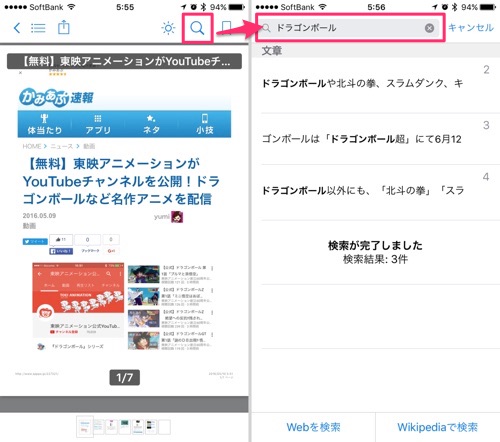Click the yumi author avatar
500x442 pixels.
coord(177,217)
